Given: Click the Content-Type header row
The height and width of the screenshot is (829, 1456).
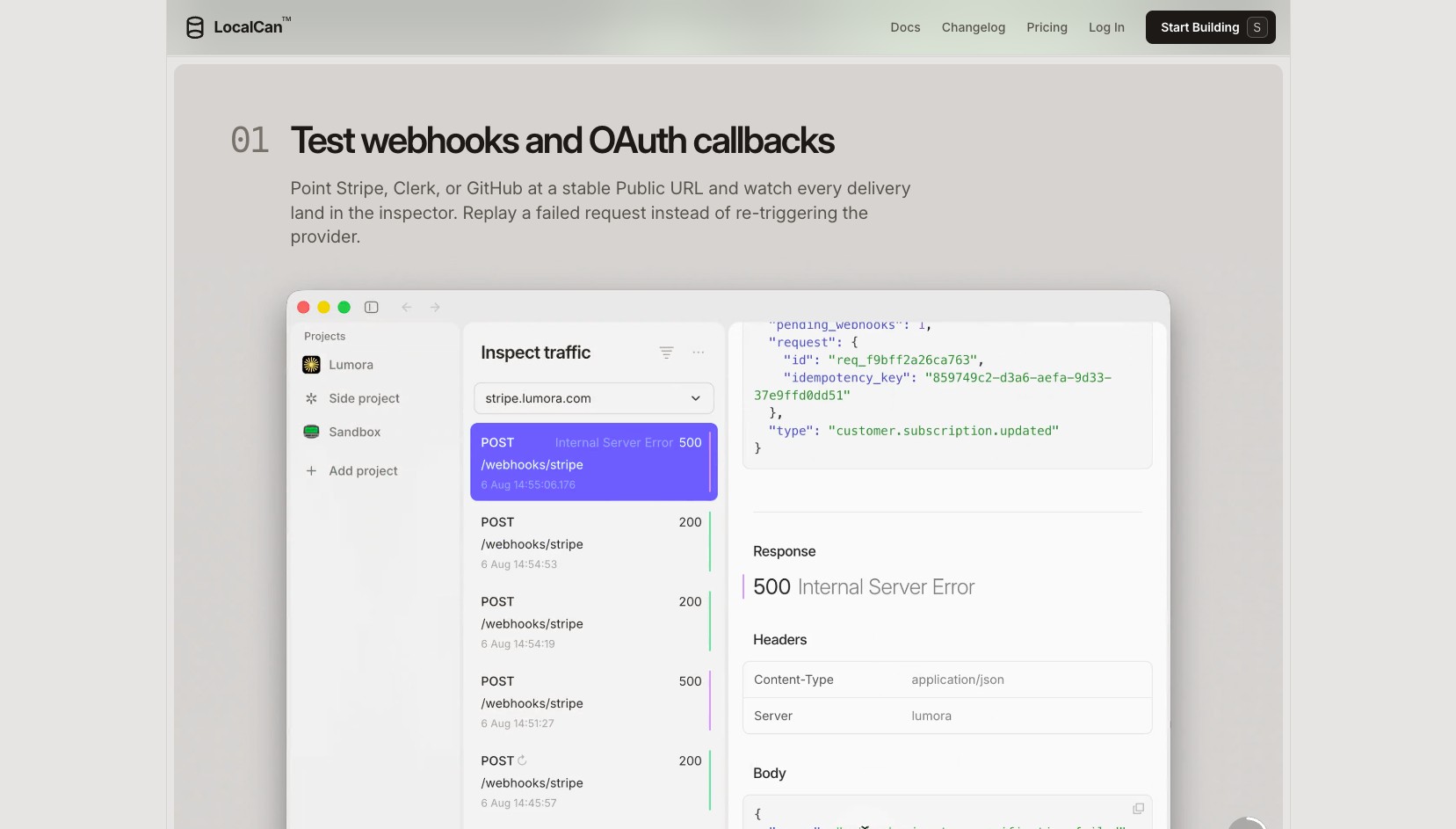Looking at the screenshot, I should tap(947, 680).
